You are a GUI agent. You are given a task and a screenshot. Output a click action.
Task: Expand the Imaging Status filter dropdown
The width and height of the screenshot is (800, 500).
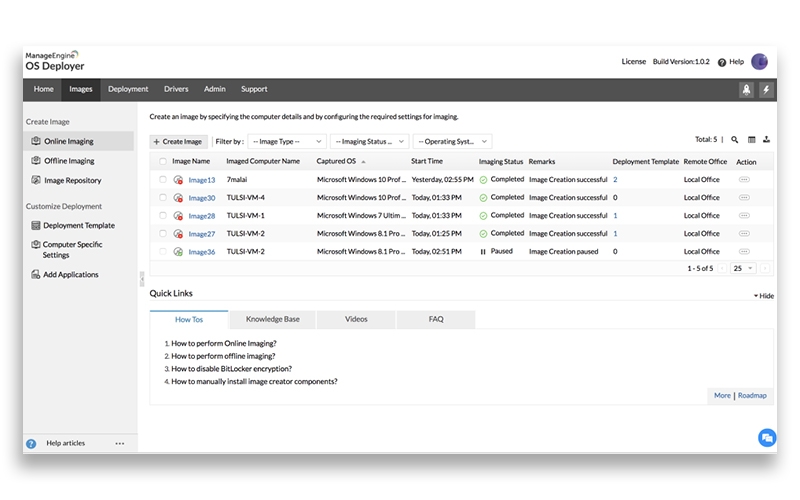point(370,142)
